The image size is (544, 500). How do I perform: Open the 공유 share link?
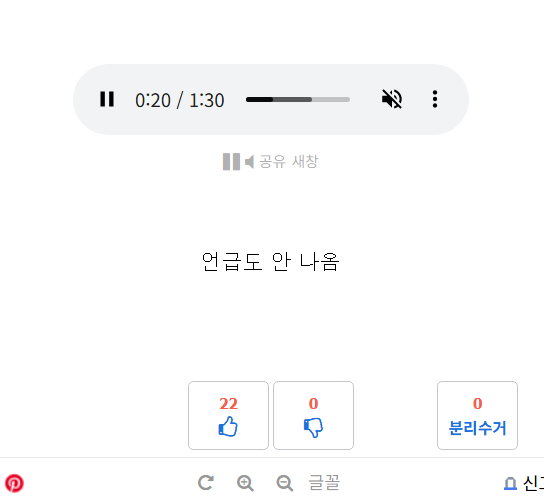(272, 162)
